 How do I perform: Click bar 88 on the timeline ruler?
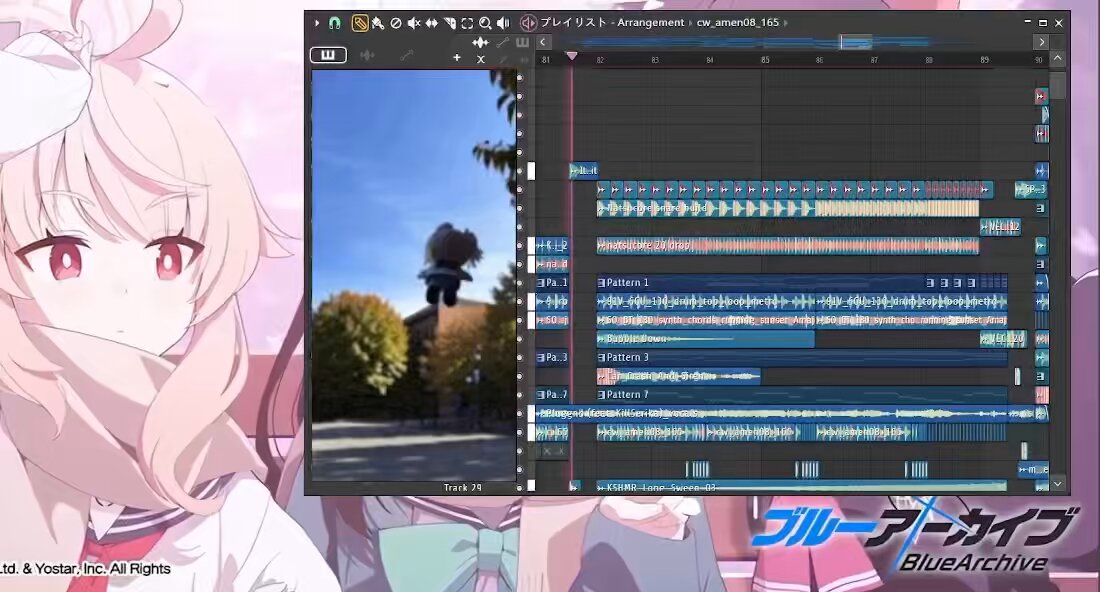click(929, 60)
